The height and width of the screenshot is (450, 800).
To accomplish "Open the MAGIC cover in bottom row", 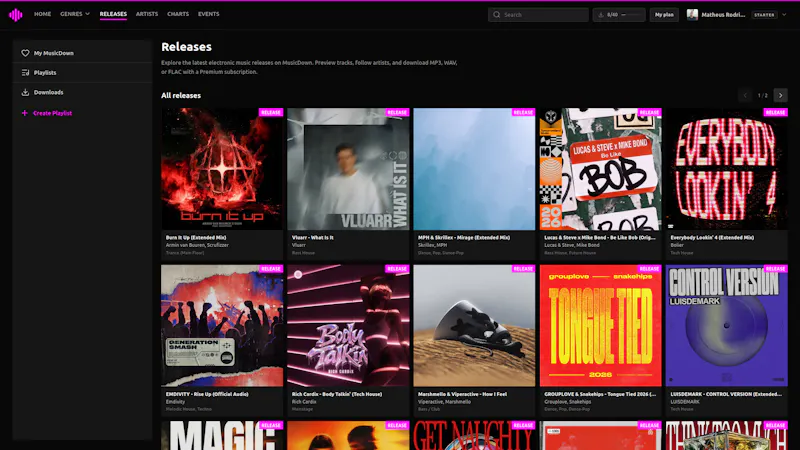I will coord(222,436).
